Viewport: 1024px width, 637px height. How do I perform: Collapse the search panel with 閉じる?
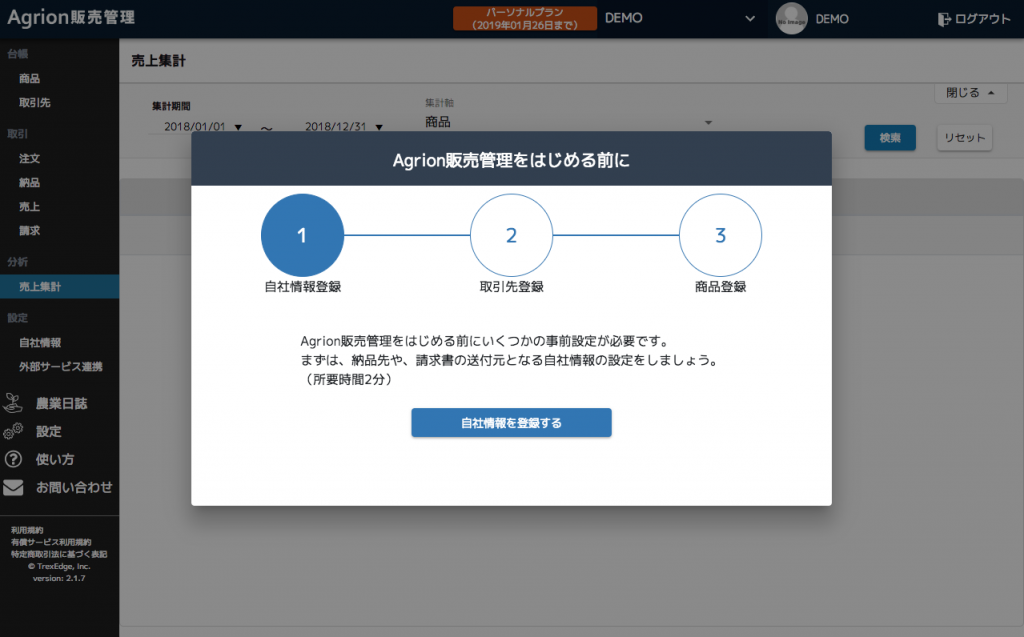pos(970,93)
